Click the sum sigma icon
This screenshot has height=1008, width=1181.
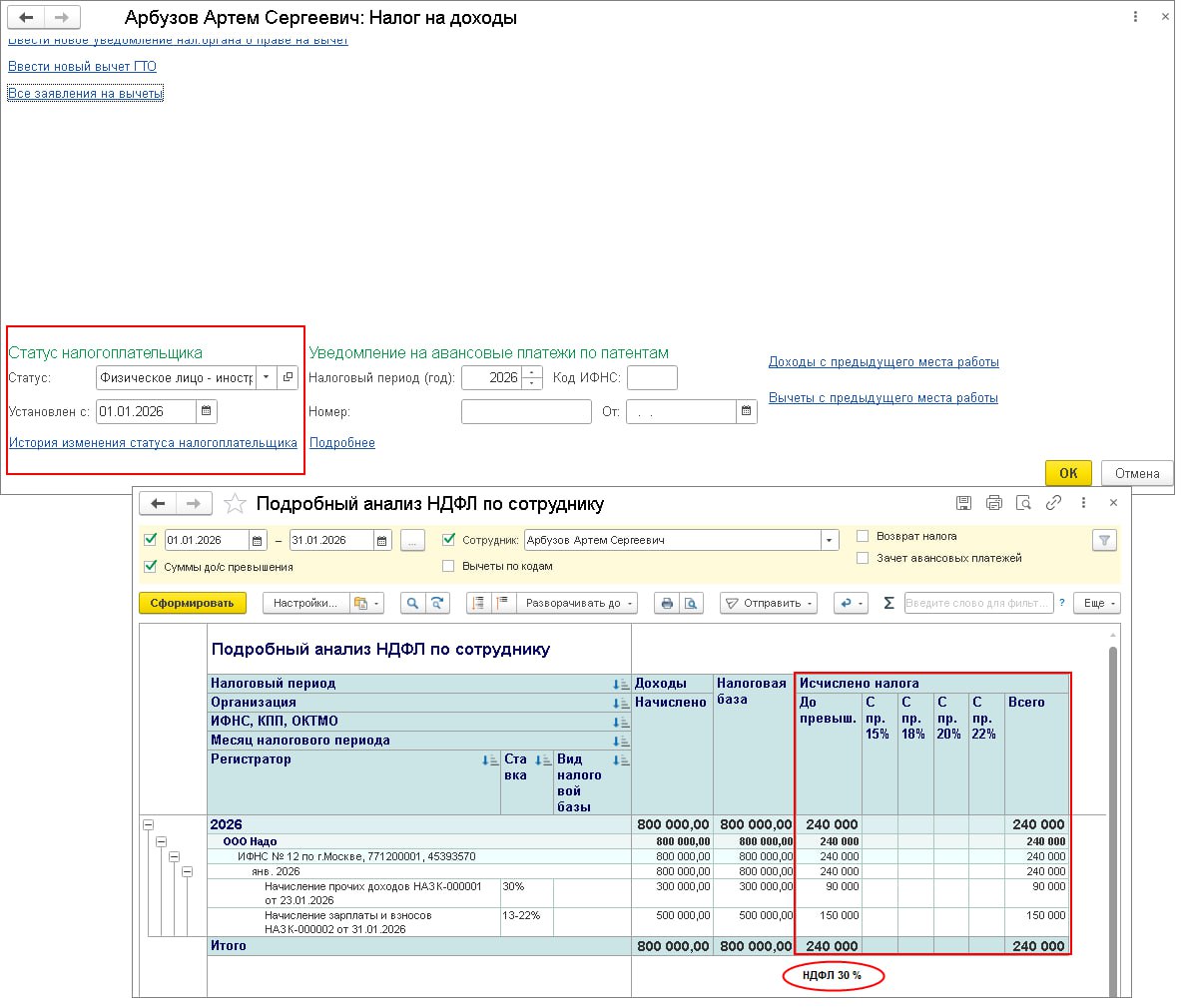pyautogui.click(x=888, y=603)
